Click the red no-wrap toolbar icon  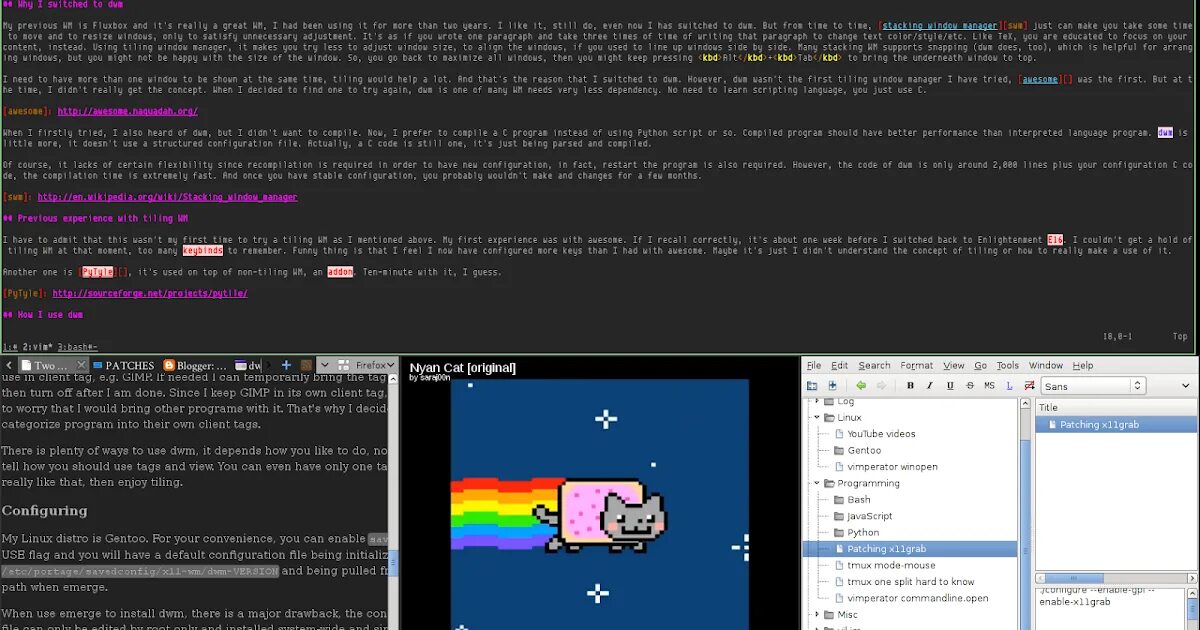(x=1028, y=386)
